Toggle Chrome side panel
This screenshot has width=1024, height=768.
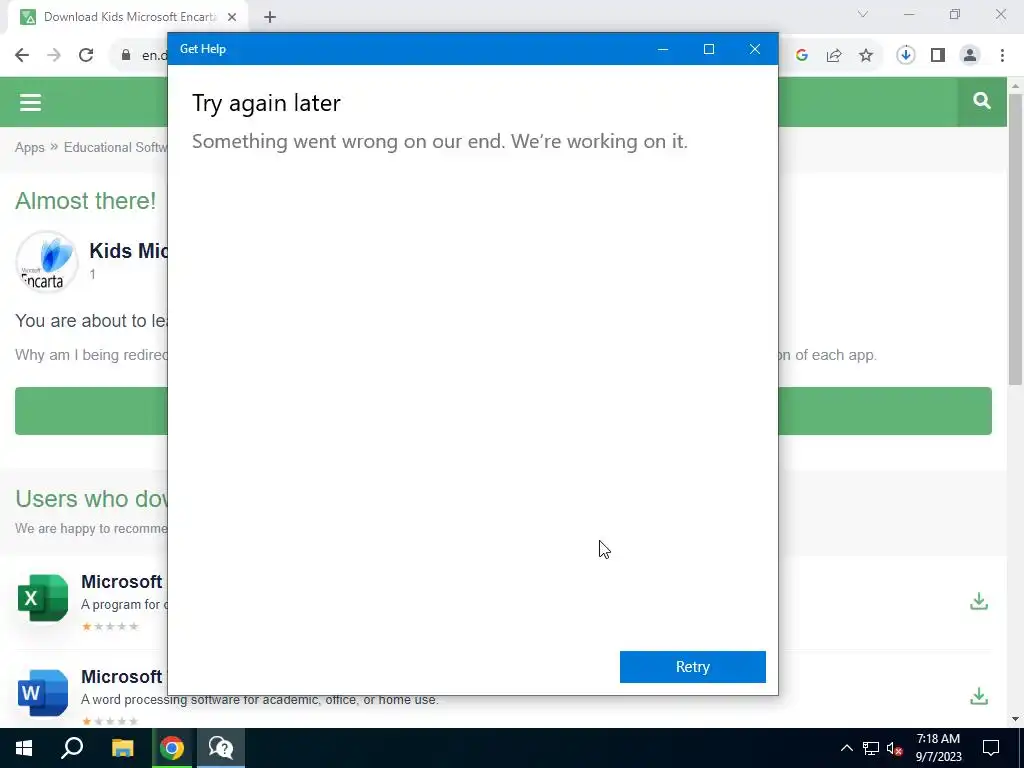click(x=938, y=56)
